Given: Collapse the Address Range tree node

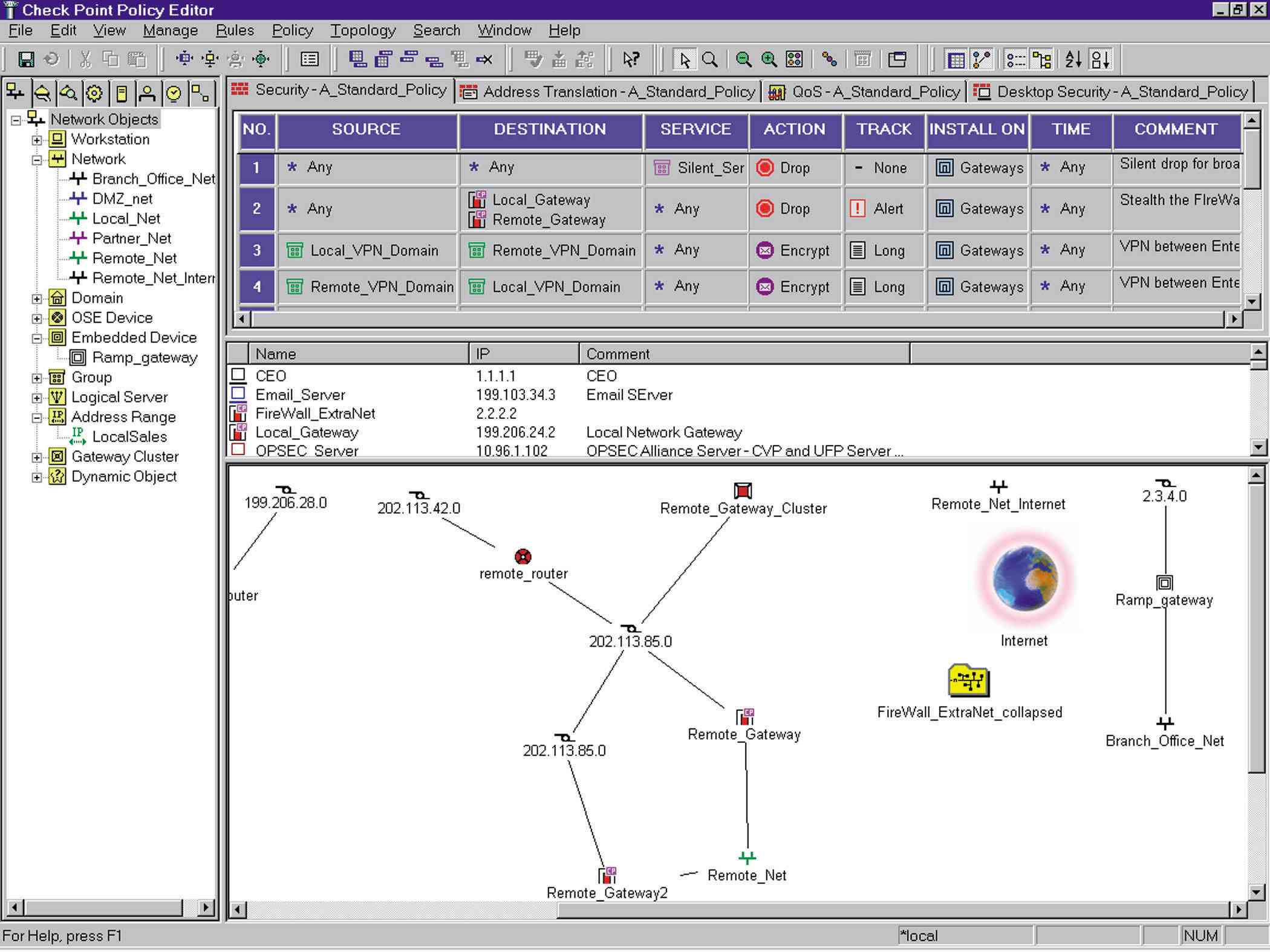Looking at the screenshot, I should [37, 418].
